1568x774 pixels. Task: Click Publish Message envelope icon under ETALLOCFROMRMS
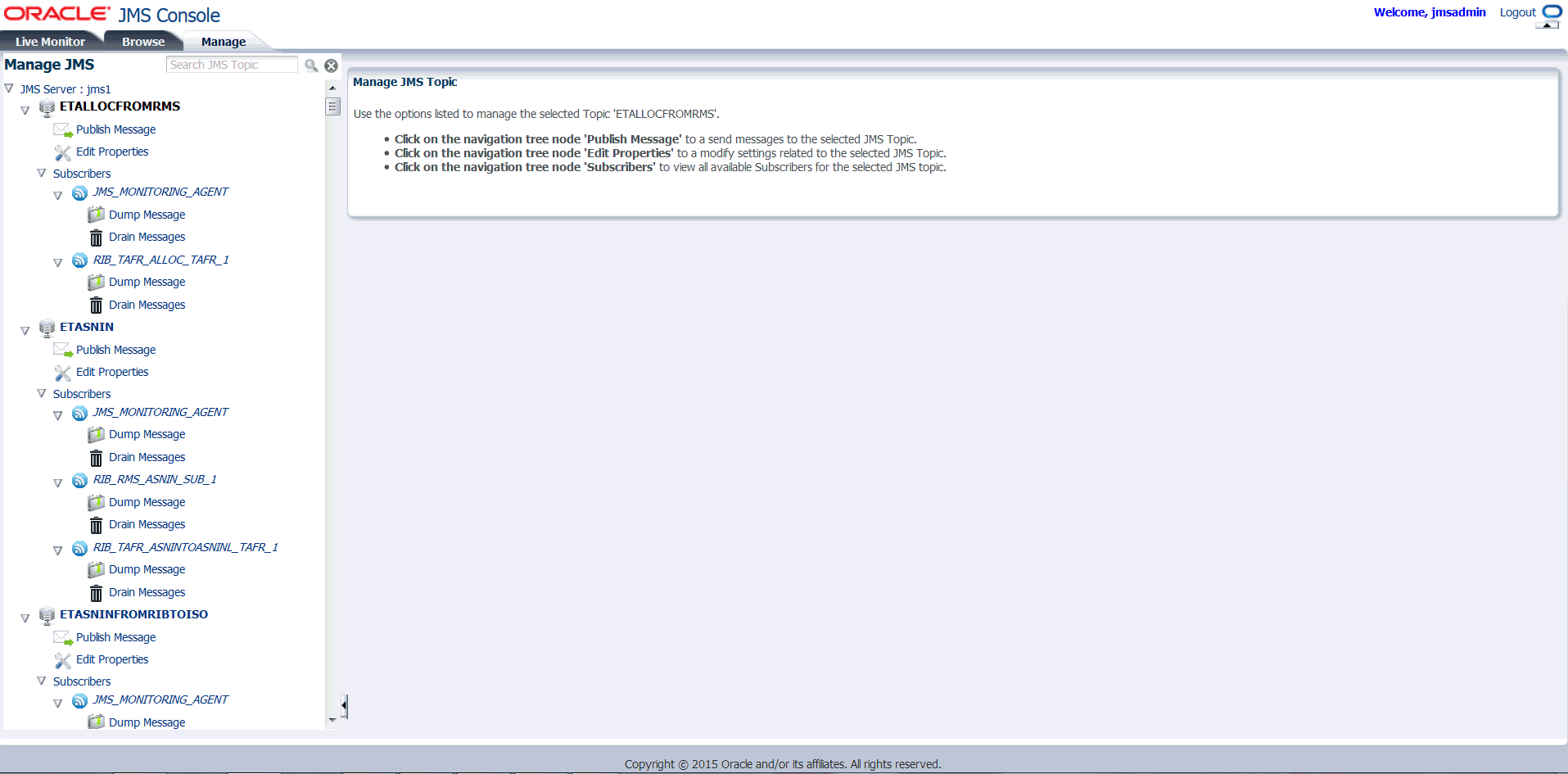(x=63, y=130)
